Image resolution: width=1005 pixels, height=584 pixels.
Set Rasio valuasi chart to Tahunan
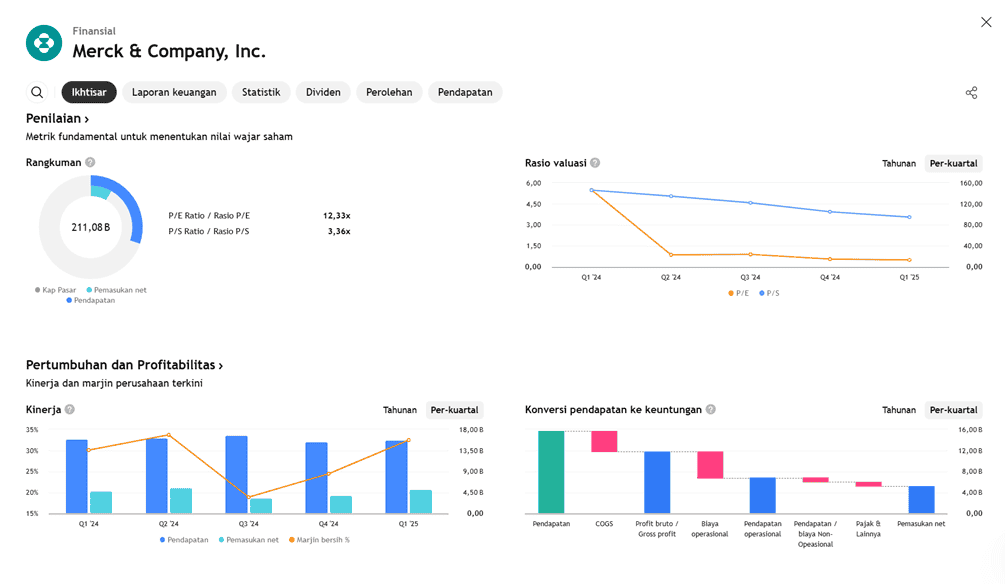pos(899,163)
